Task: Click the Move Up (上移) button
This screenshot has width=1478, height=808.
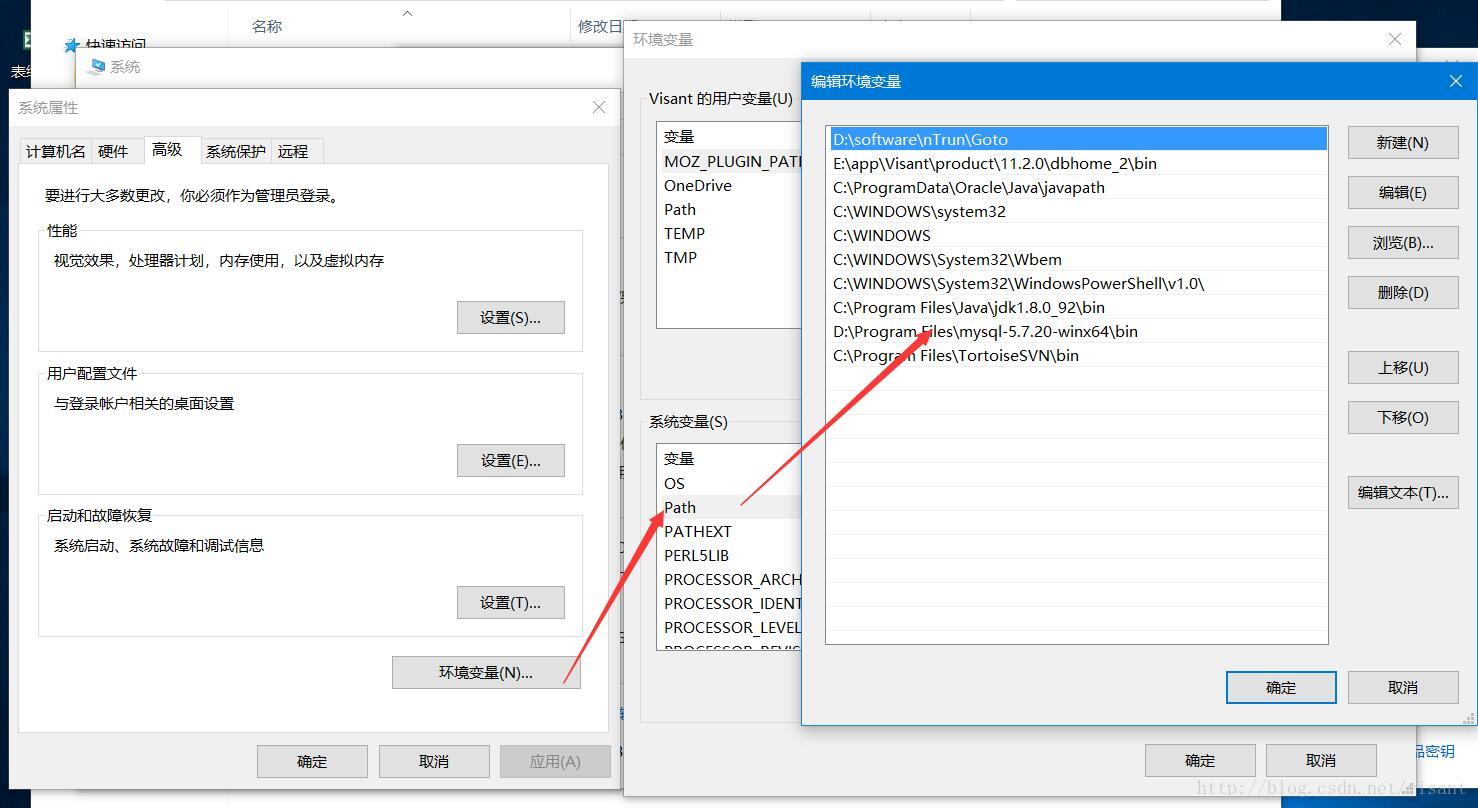Action: (1402, 367)
